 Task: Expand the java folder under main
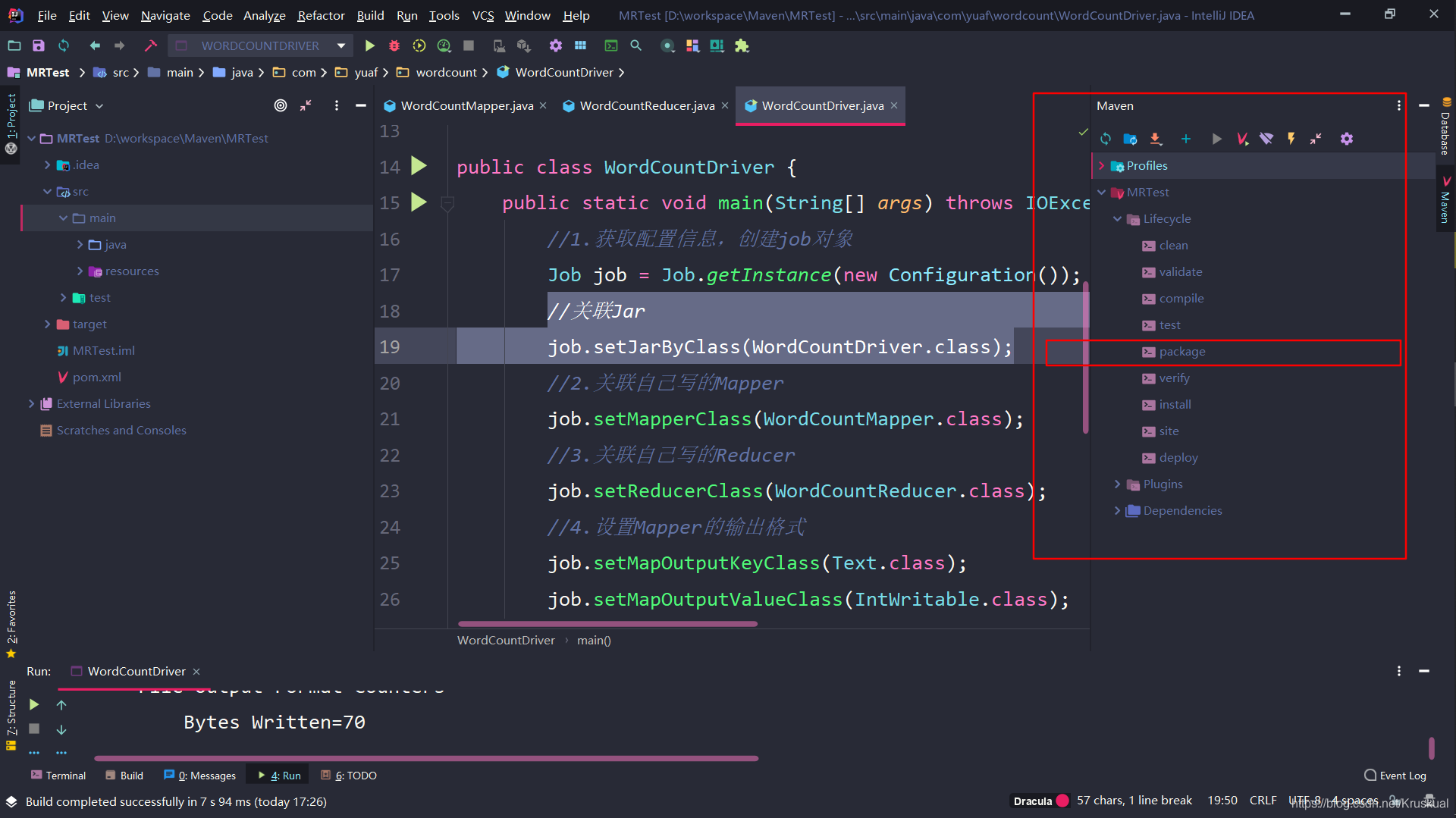[80, 244]
